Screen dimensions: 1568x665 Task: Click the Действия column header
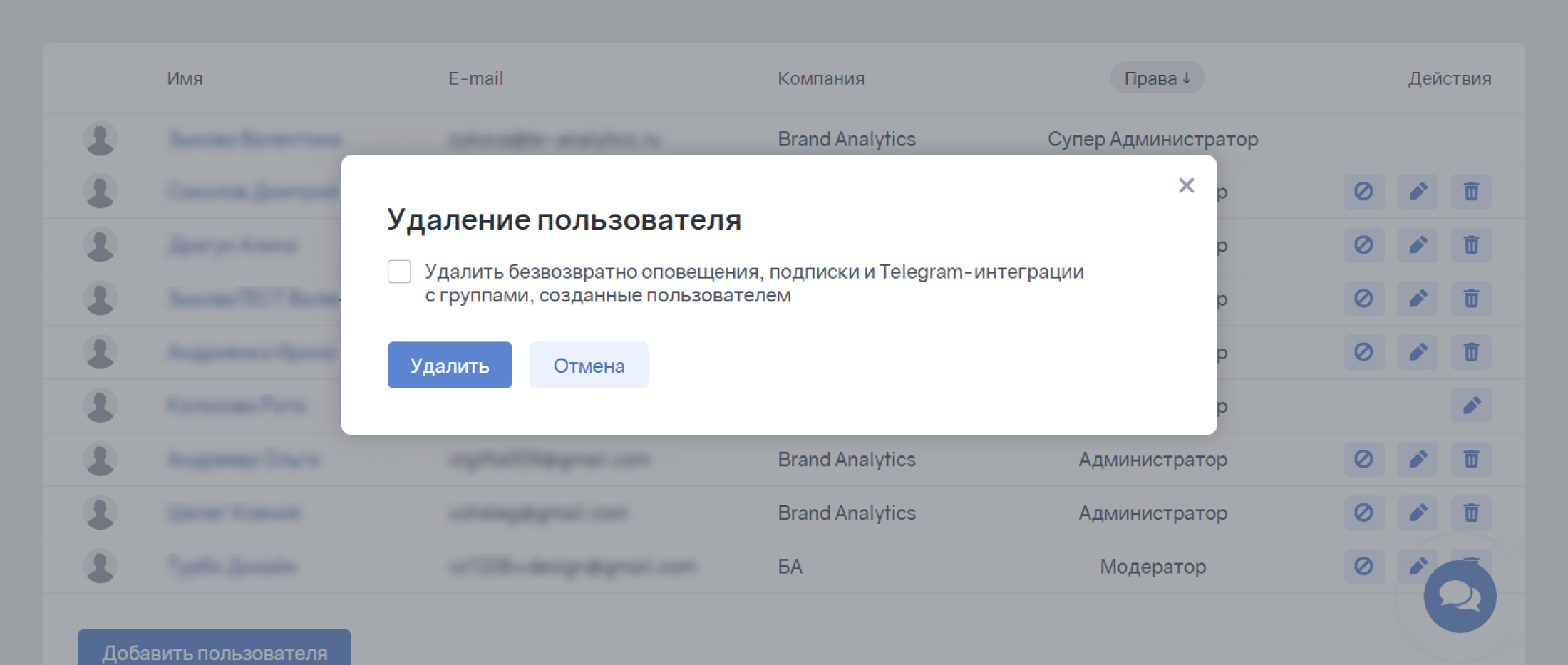pos(1449,78)
